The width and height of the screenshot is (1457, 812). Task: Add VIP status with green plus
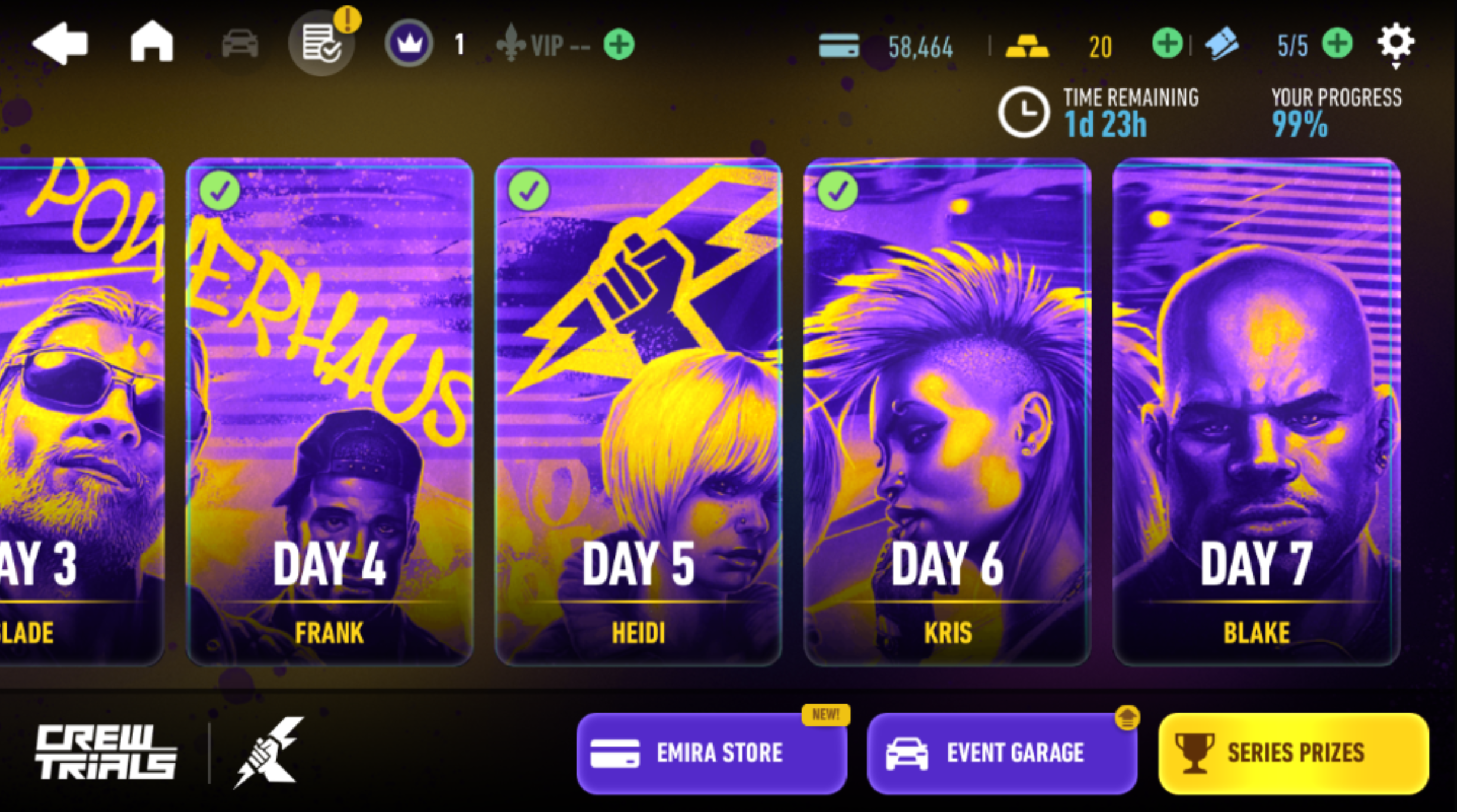click(619, 44)
